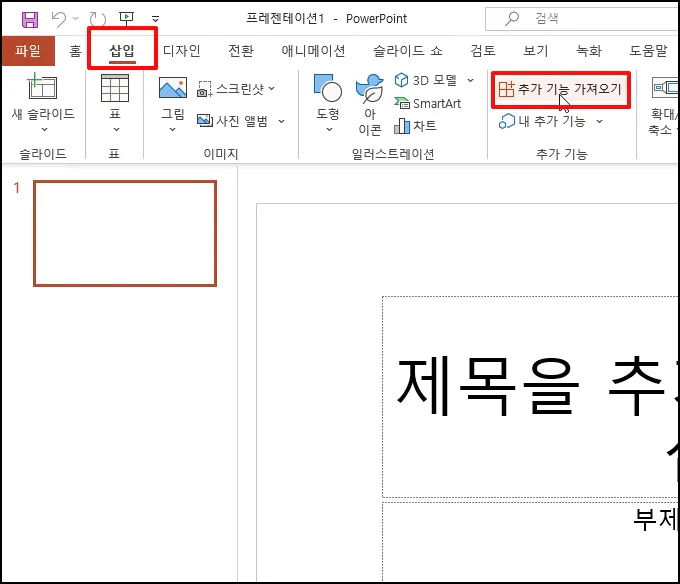This screenshot has height=584, width=680.
Task: Expand the 스크린샷 dropdown arrow
Action: point(272,88)
